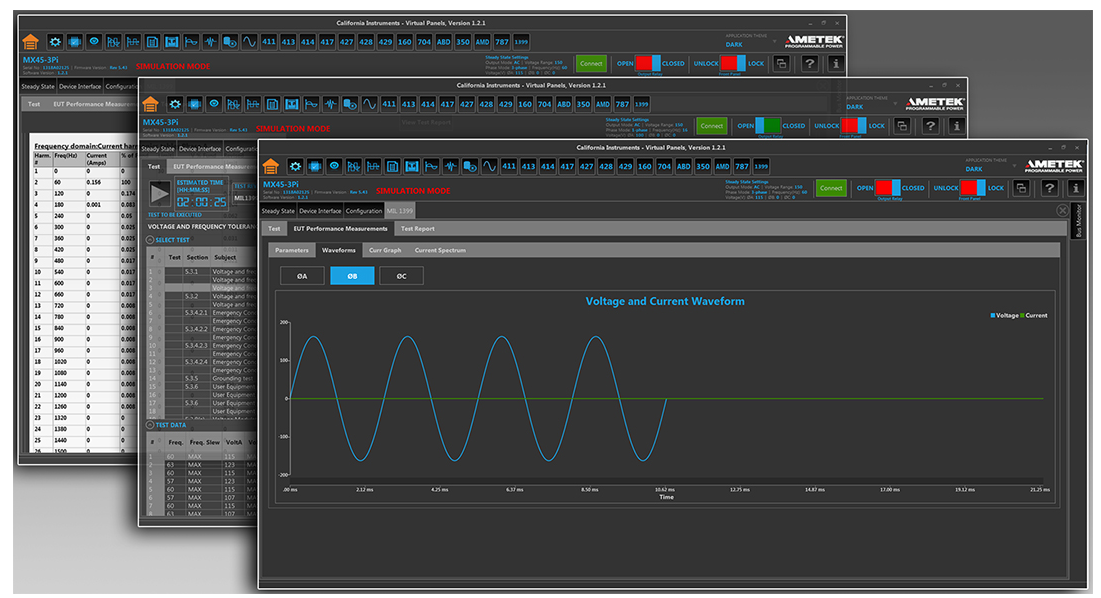
Task: Expand the Bus Monitor side panel
Action: tap(1079, 221)
